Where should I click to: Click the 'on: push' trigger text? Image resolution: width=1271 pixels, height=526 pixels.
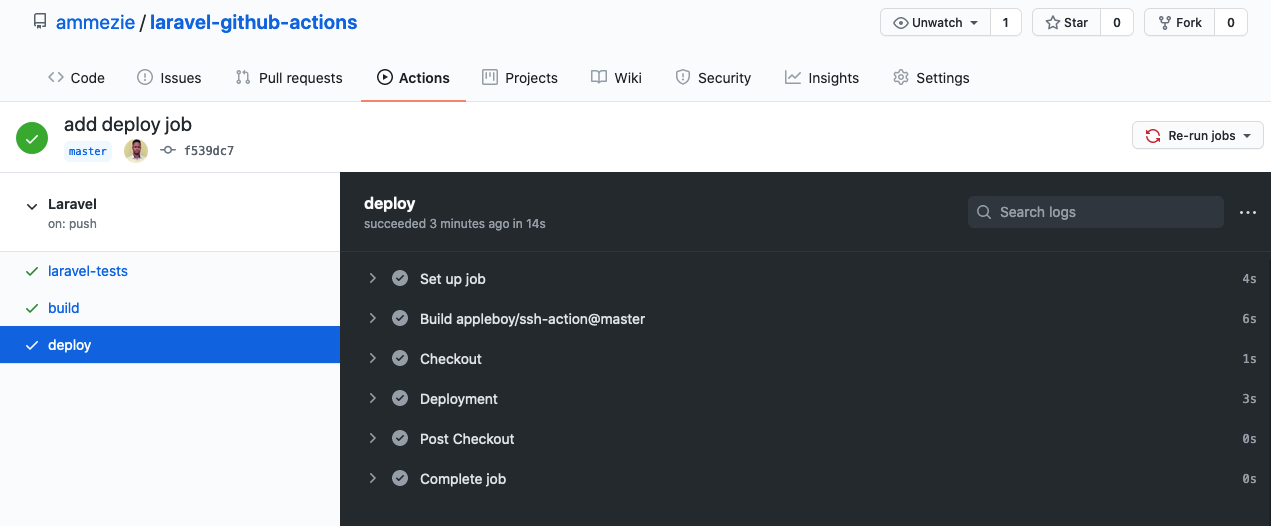(72, 224)
